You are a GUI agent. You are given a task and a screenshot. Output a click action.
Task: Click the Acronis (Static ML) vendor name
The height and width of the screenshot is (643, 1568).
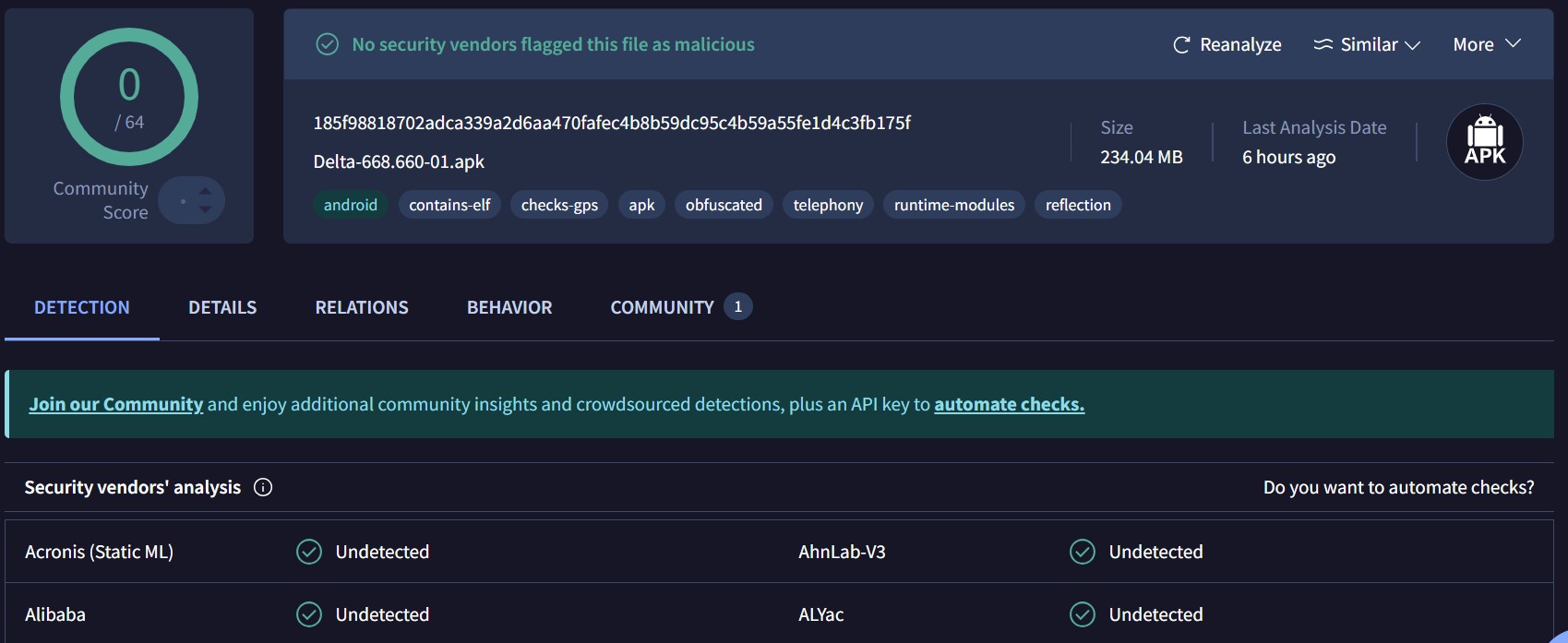[x=99, y=552]
